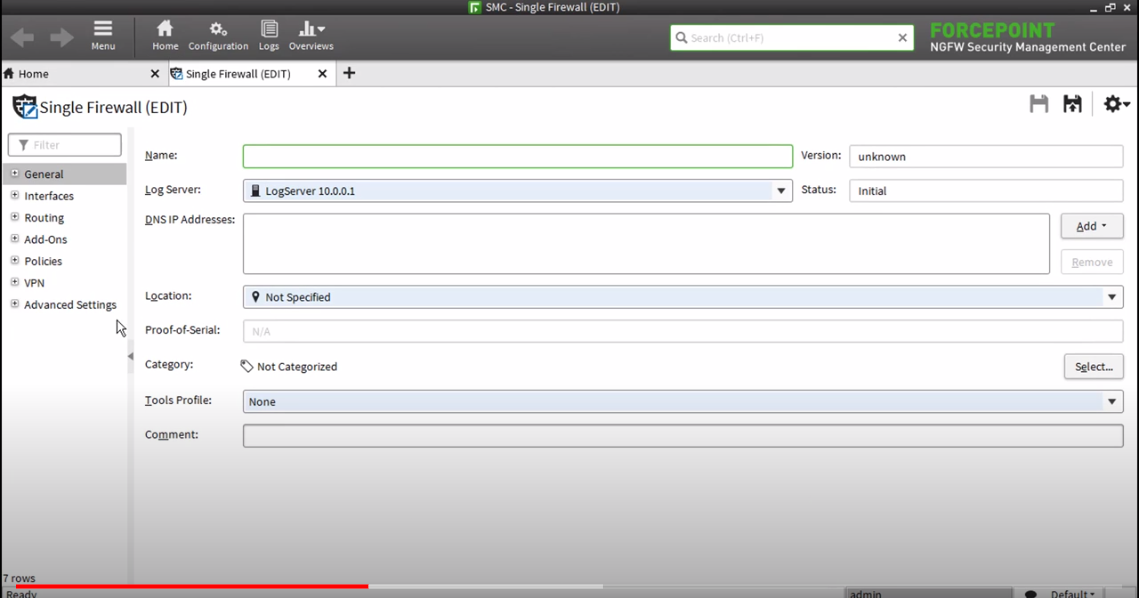Open a new tab with plus
Image resolution: width=1139 pixels, height=598 pixels.
point(349,73)
